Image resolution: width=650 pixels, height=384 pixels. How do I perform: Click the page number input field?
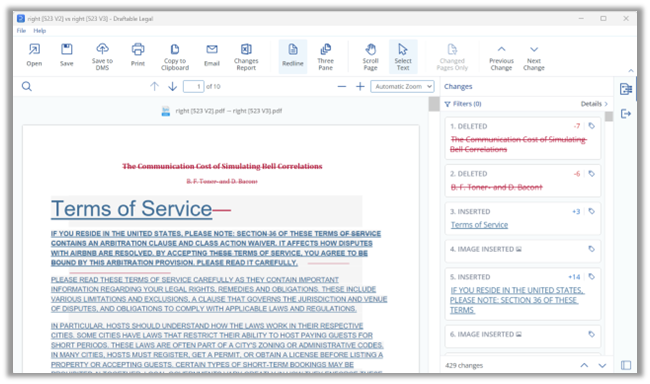pyautogui.click(x=193, y=87)
